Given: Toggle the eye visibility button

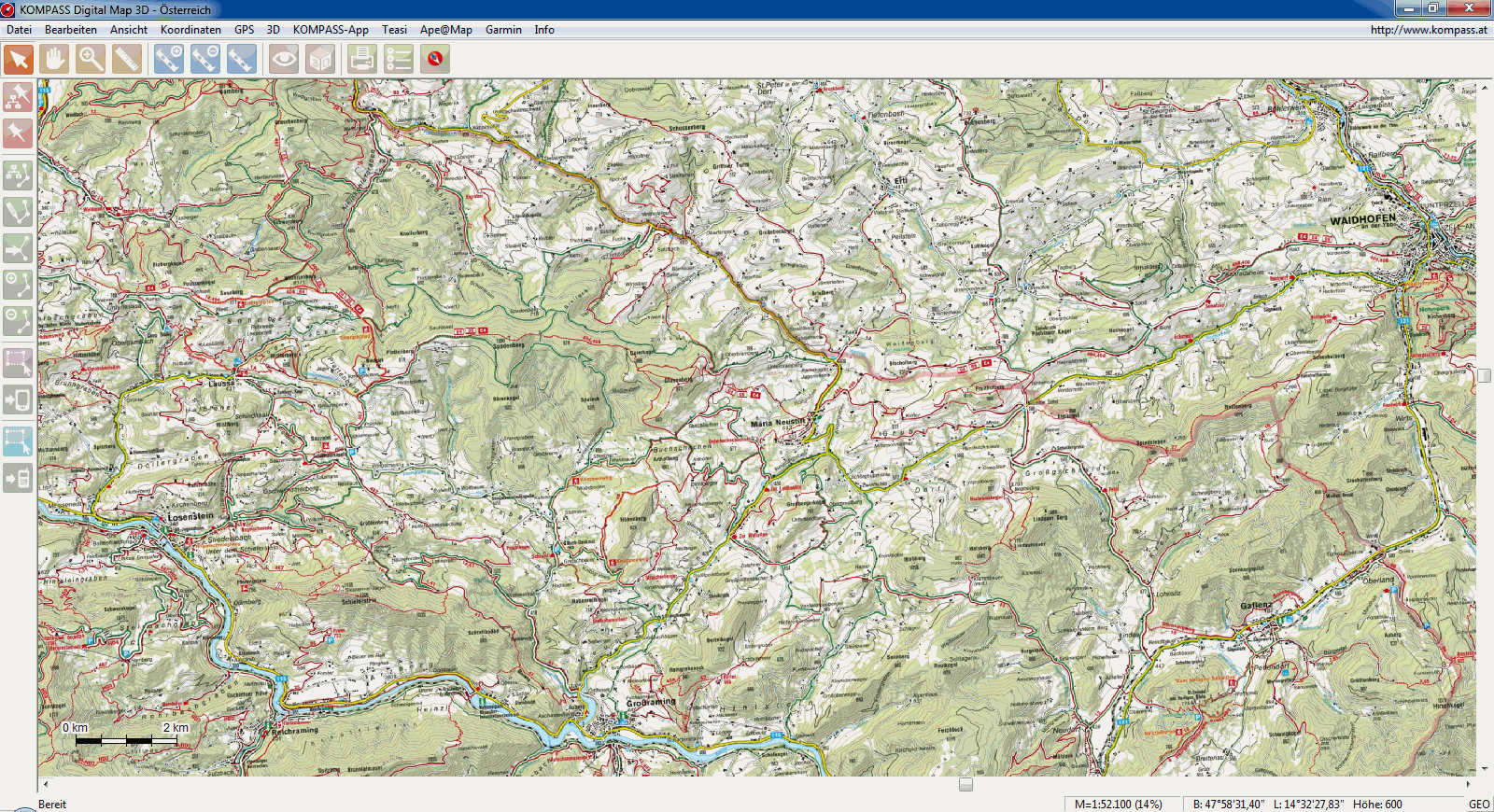Looking at the screenshot, I should (284, 59).
